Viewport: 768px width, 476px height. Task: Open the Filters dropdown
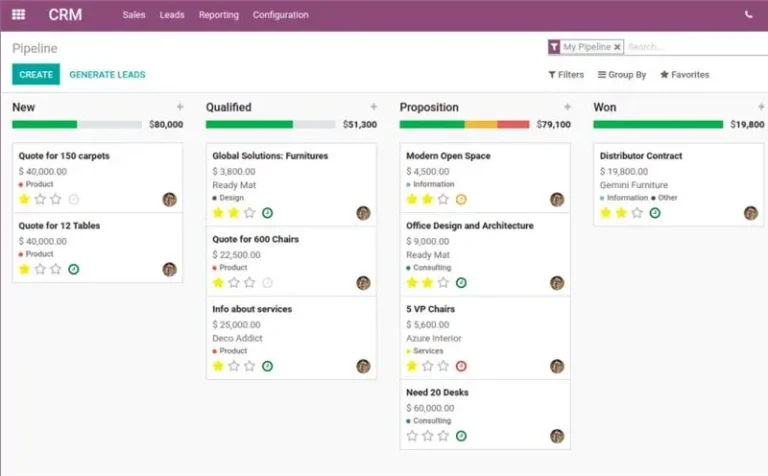point(566,75)
